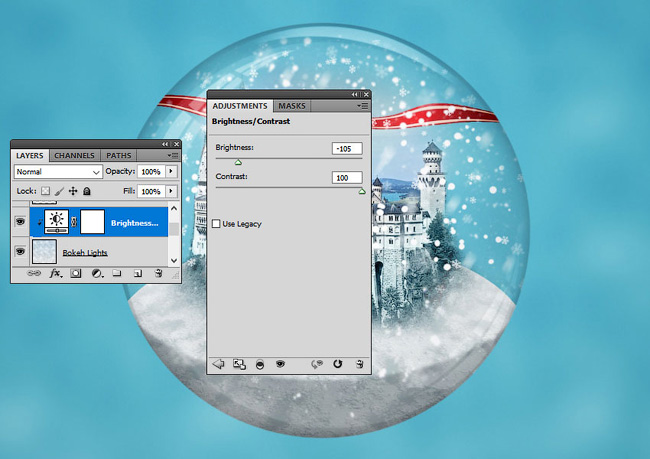Click the Fill 100% value field
650x459 pixels.
[x=151, y=191]
